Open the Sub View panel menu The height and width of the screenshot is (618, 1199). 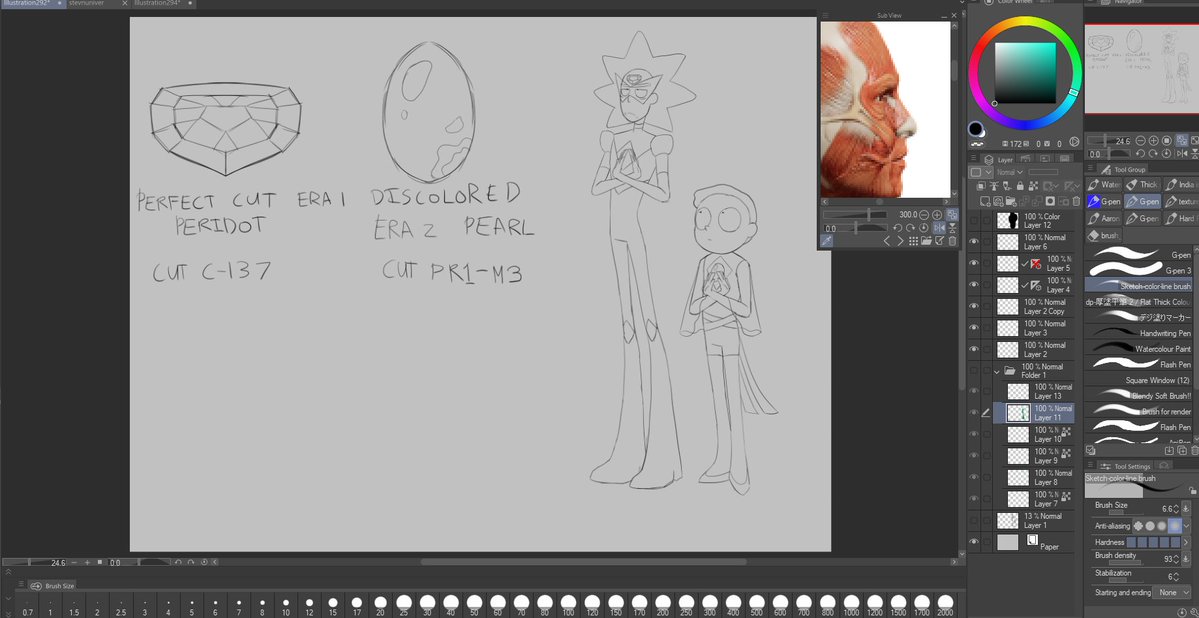825,15
